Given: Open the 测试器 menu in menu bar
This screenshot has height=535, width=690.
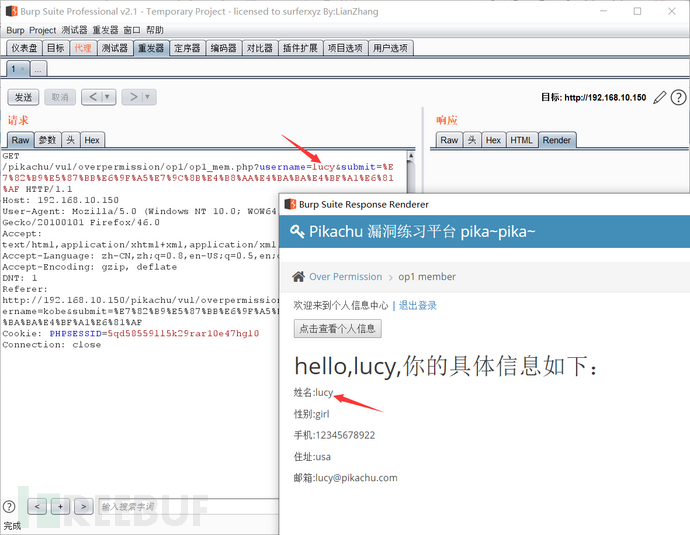Looking at the screenshot, I should (x=74, y=30).
